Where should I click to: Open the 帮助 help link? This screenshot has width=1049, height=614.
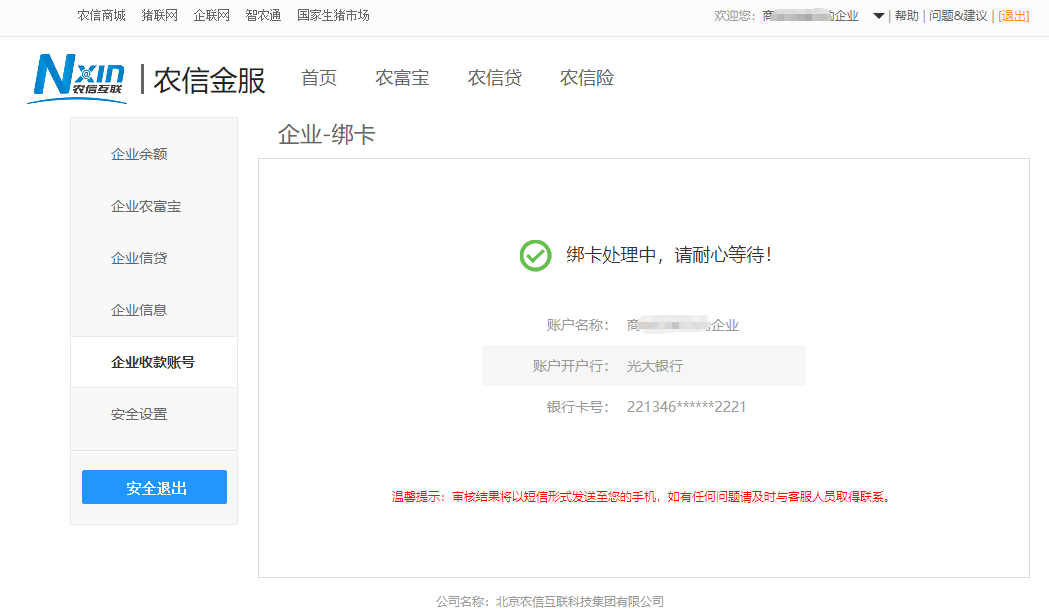click(906, 16)
